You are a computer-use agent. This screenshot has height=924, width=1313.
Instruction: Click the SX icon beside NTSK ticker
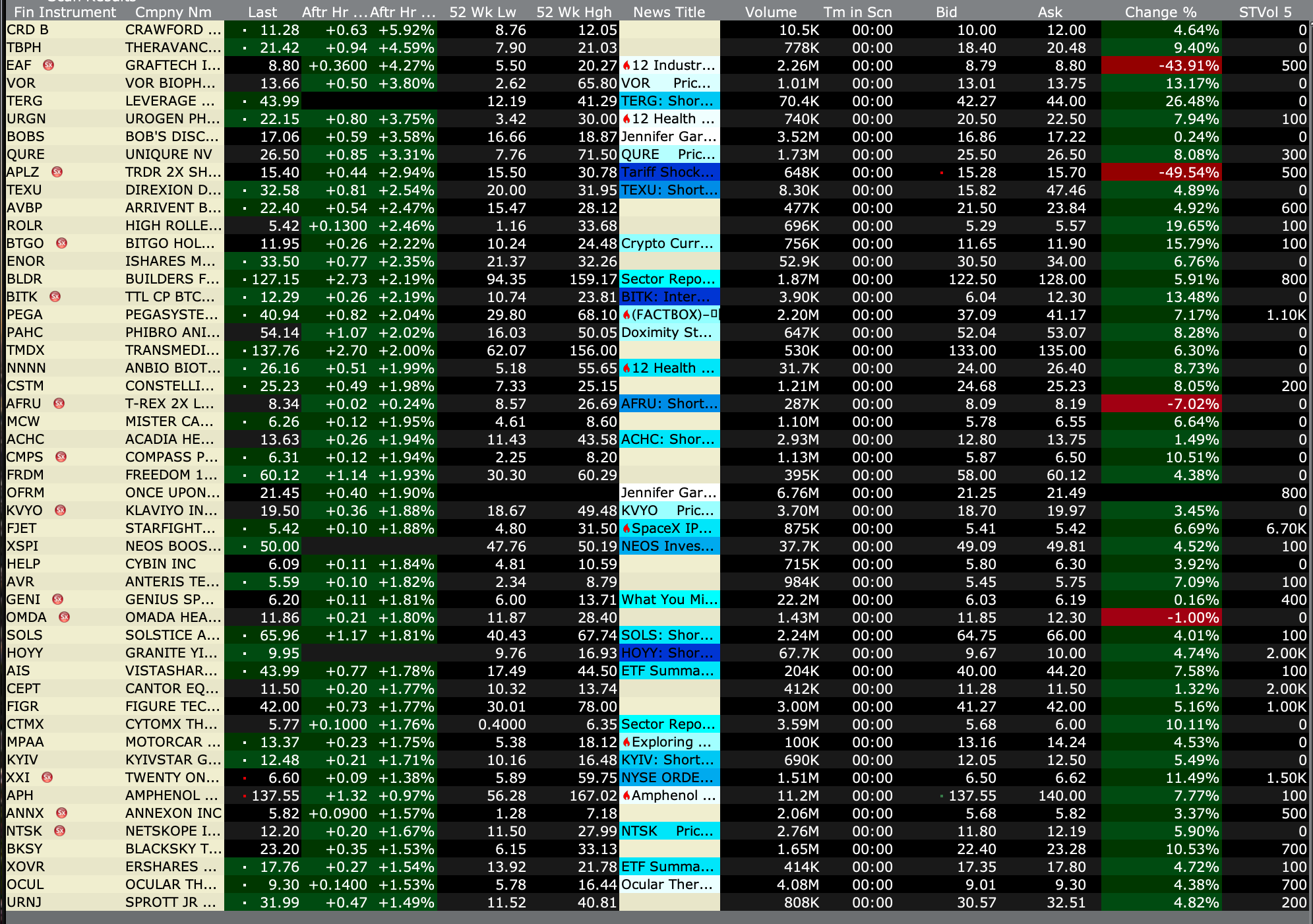click(x=59, y=831)
